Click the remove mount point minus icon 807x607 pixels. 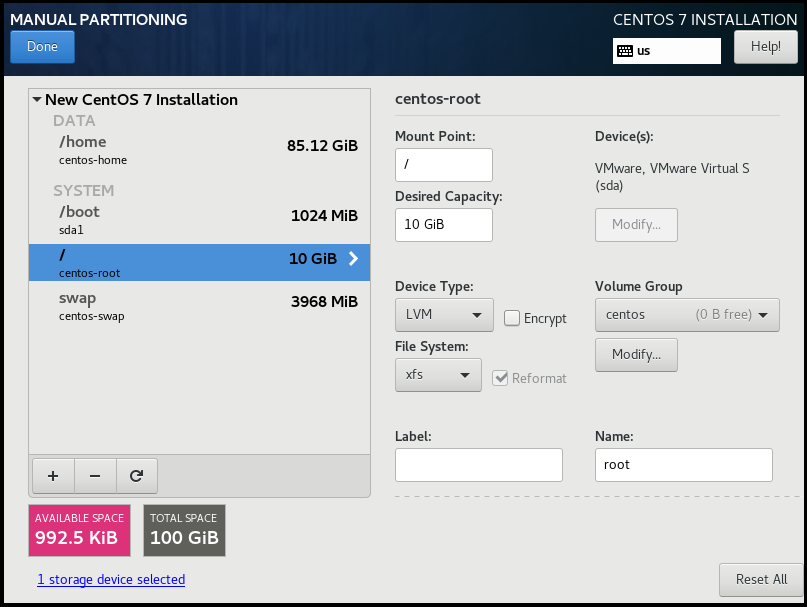coord(95,476)
